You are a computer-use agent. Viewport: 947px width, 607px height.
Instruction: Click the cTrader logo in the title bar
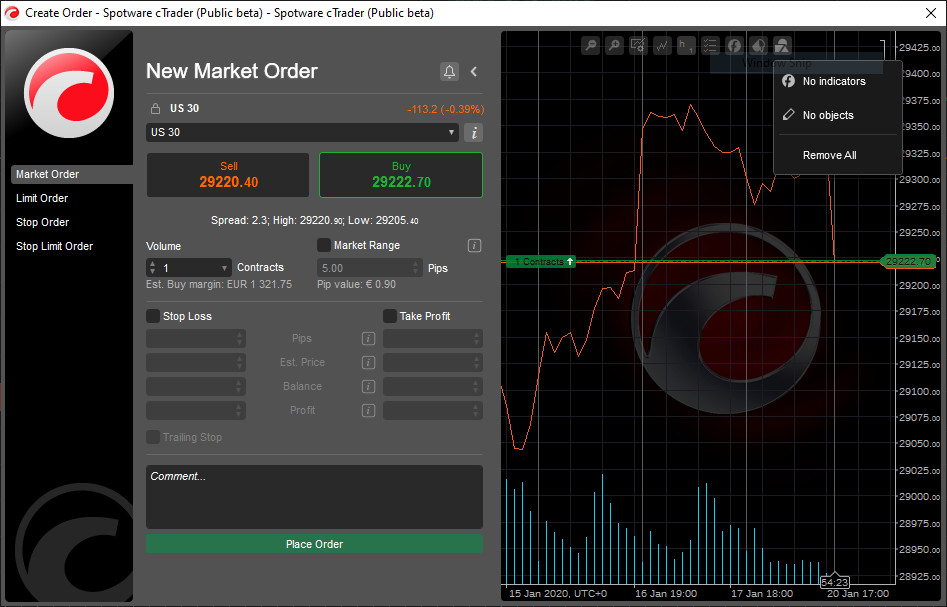tap(11, 13)
